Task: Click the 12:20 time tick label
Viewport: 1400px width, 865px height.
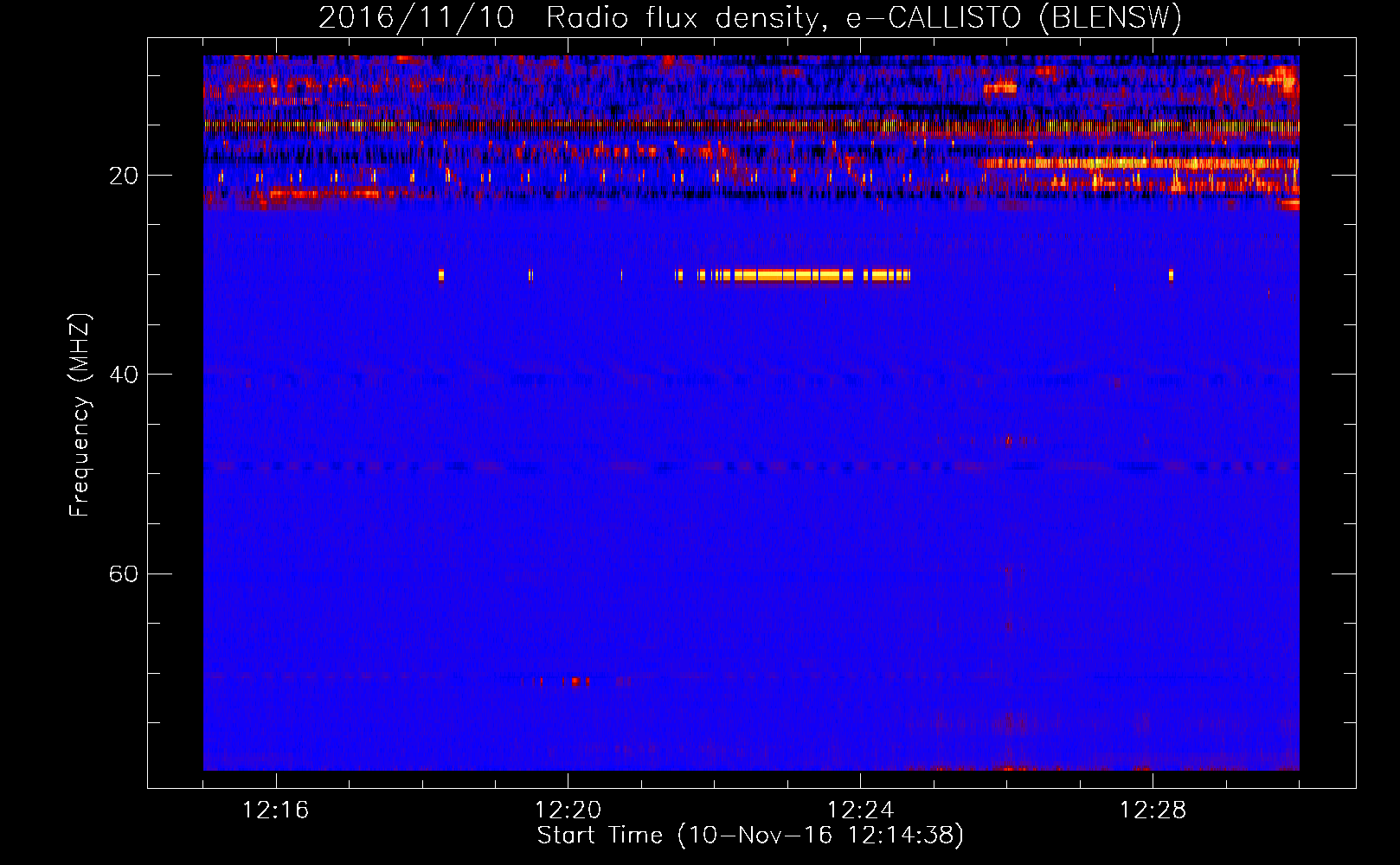Action: (x=568, y=811)
